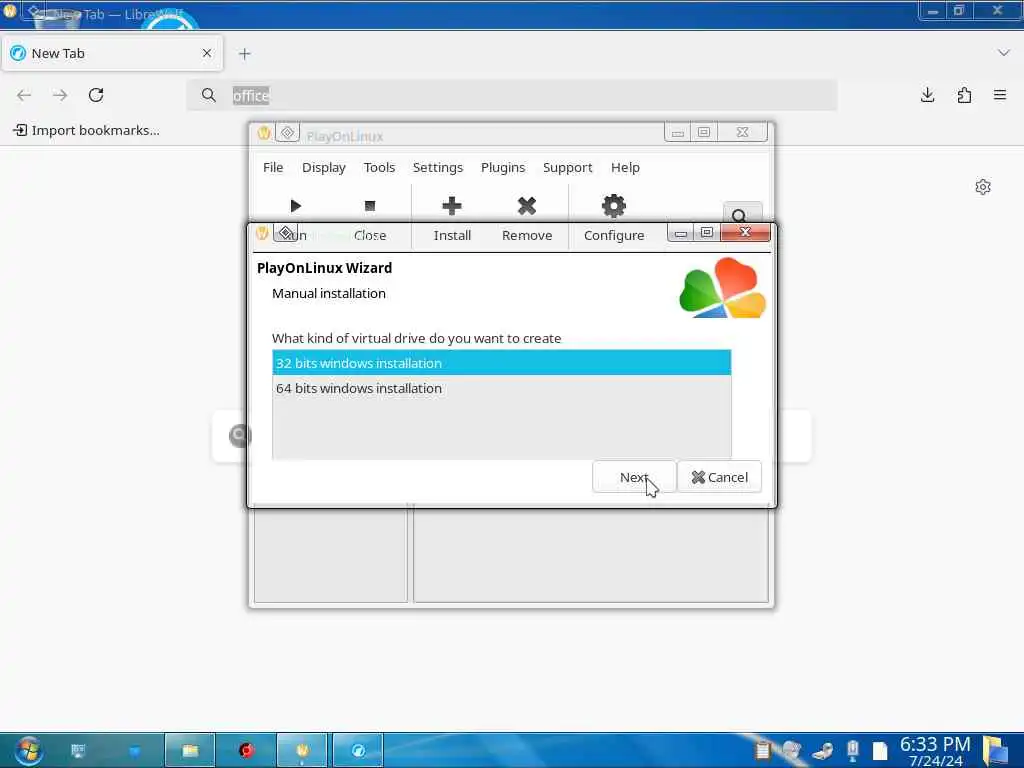Image resolution: width=1024 pixels, height=768 pixels.
Task: Go forward in the browser
Action: pyautogui.click(x=60, y=95)
